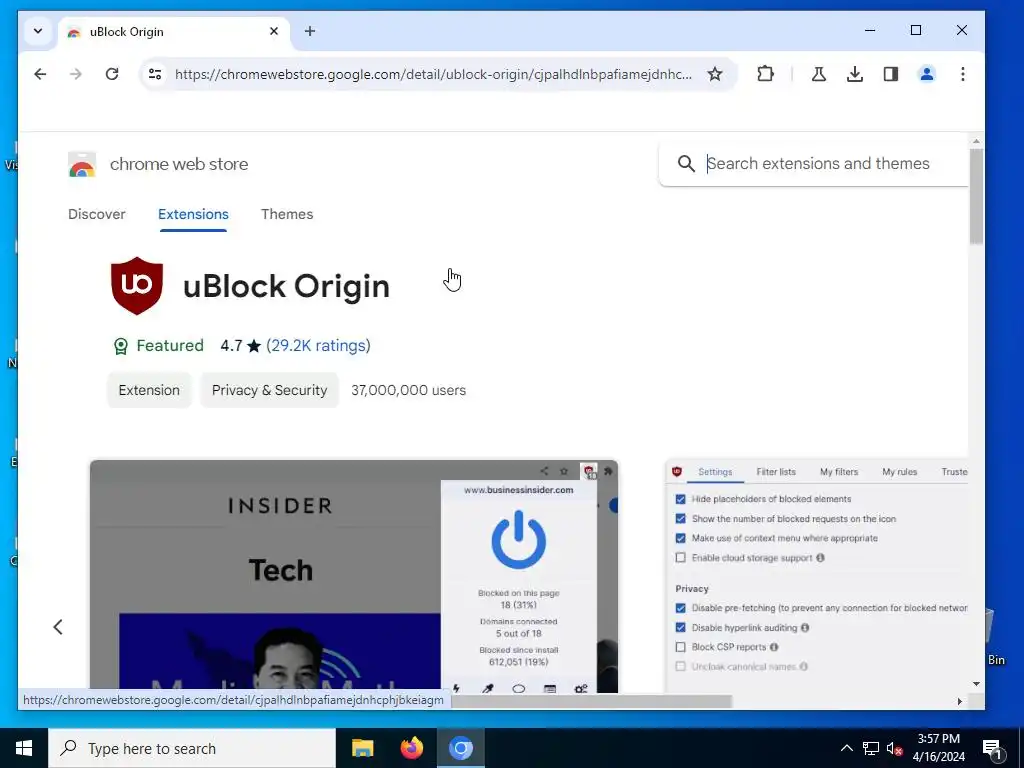Open site information icon in address bar
Viewport: 1024px width, 768px height.
(155, 74)
